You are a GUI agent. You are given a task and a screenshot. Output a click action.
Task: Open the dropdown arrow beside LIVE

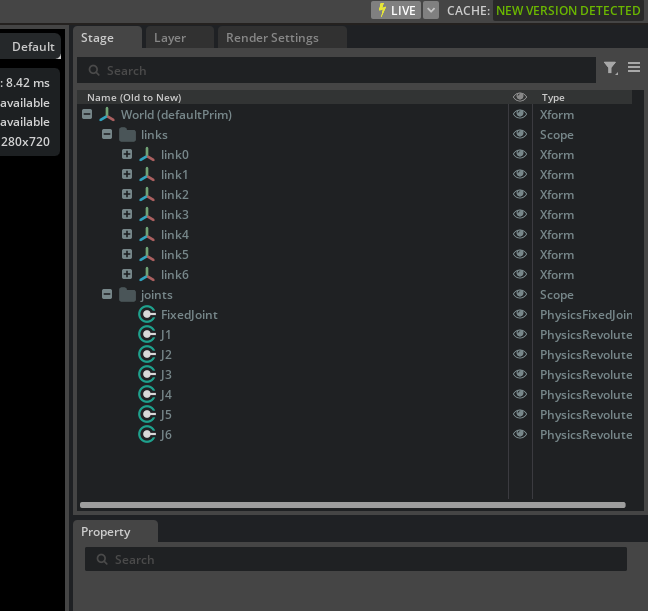(431, 10)
